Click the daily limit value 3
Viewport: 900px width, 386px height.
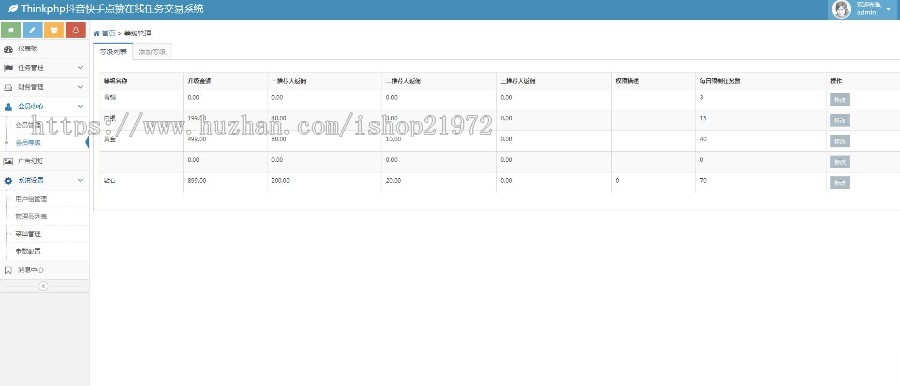click(x=701, y=98)
